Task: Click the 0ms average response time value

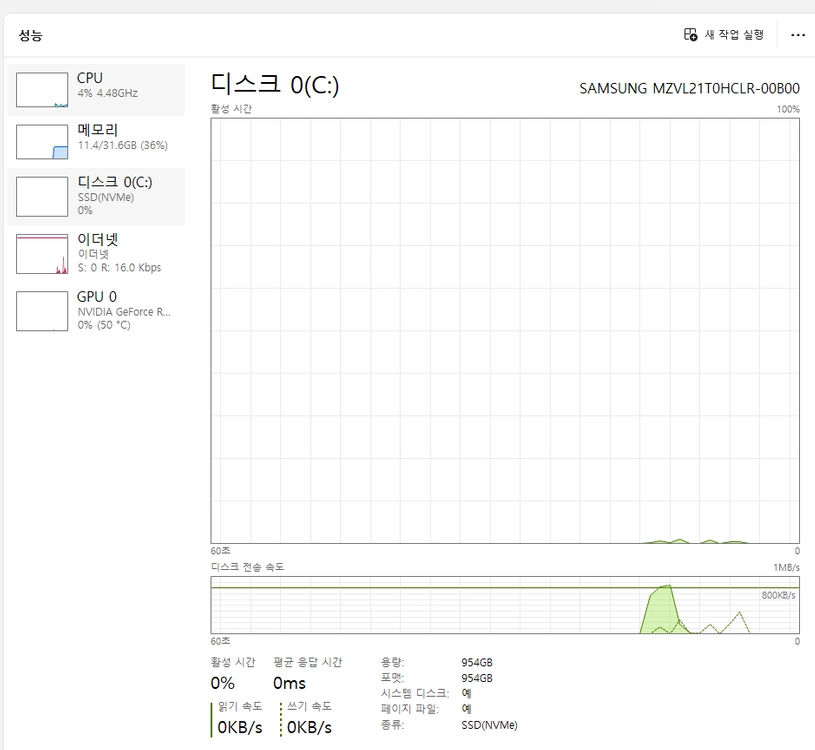Action: [x=290, y=683]
